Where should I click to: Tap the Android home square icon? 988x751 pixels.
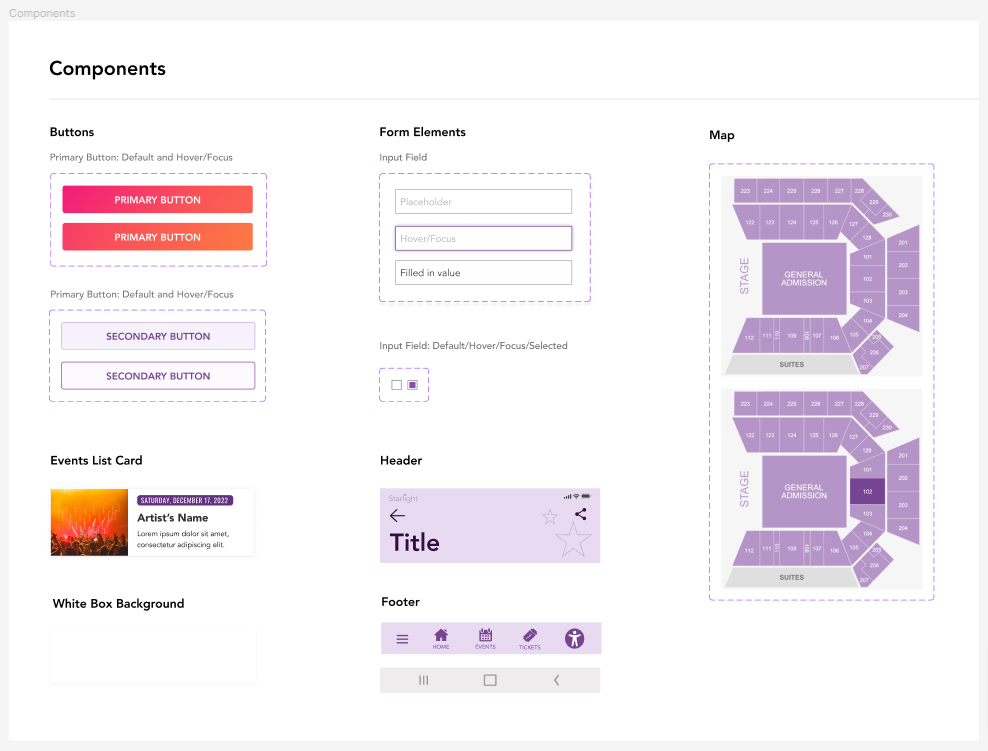pos(490,680)
